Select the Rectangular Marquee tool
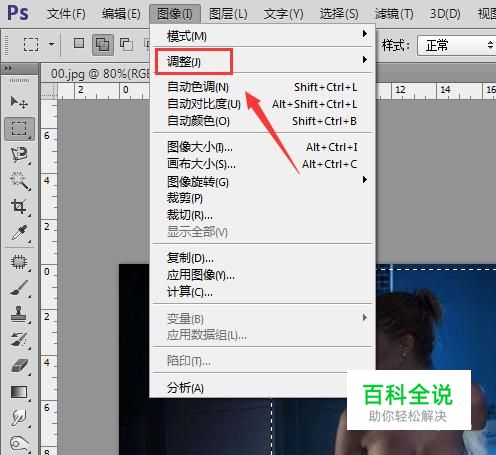The width and height of the screenshot is (496, 455). coord(19,129)
